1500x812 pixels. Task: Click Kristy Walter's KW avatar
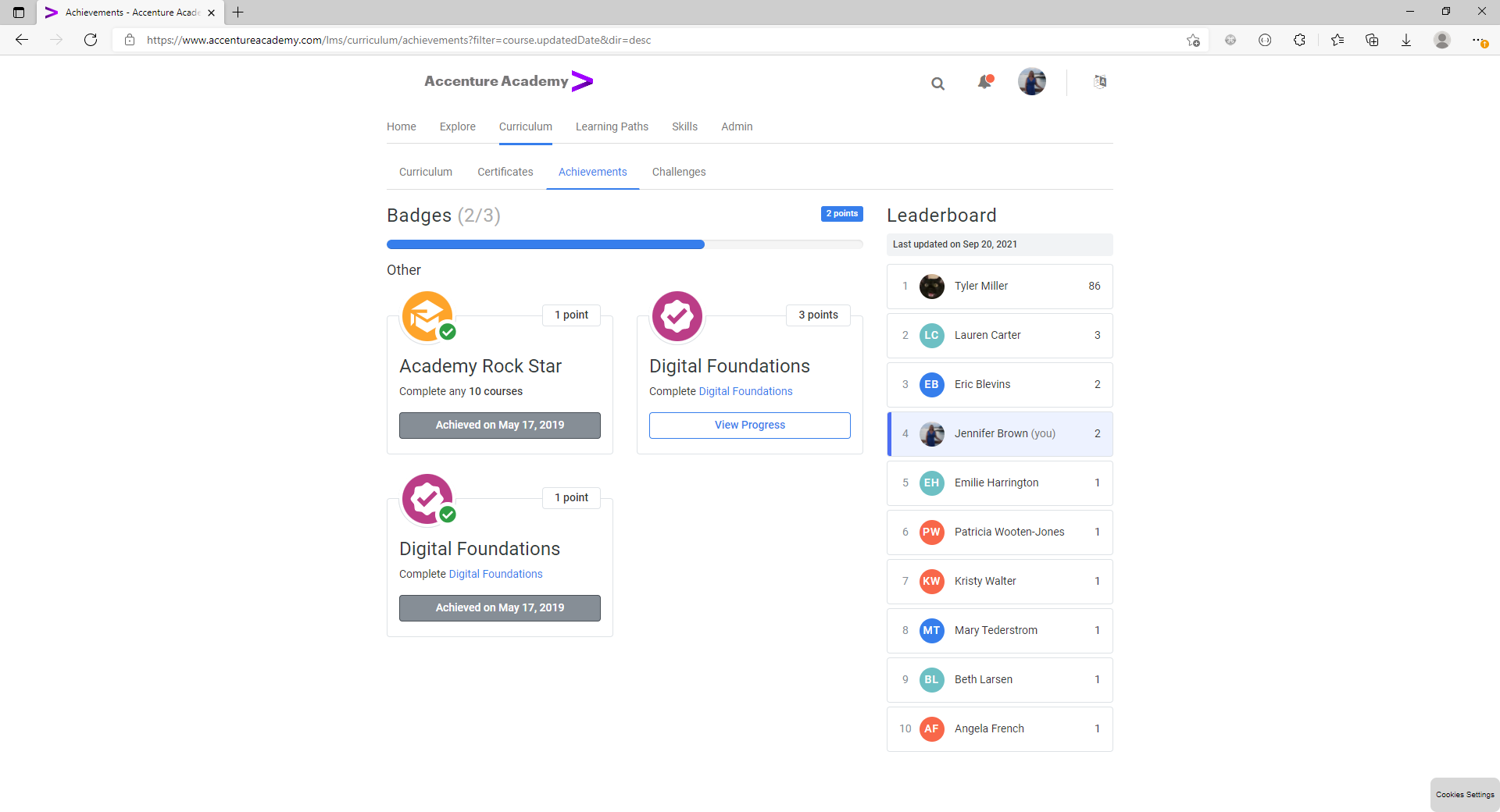pos(931,582)
